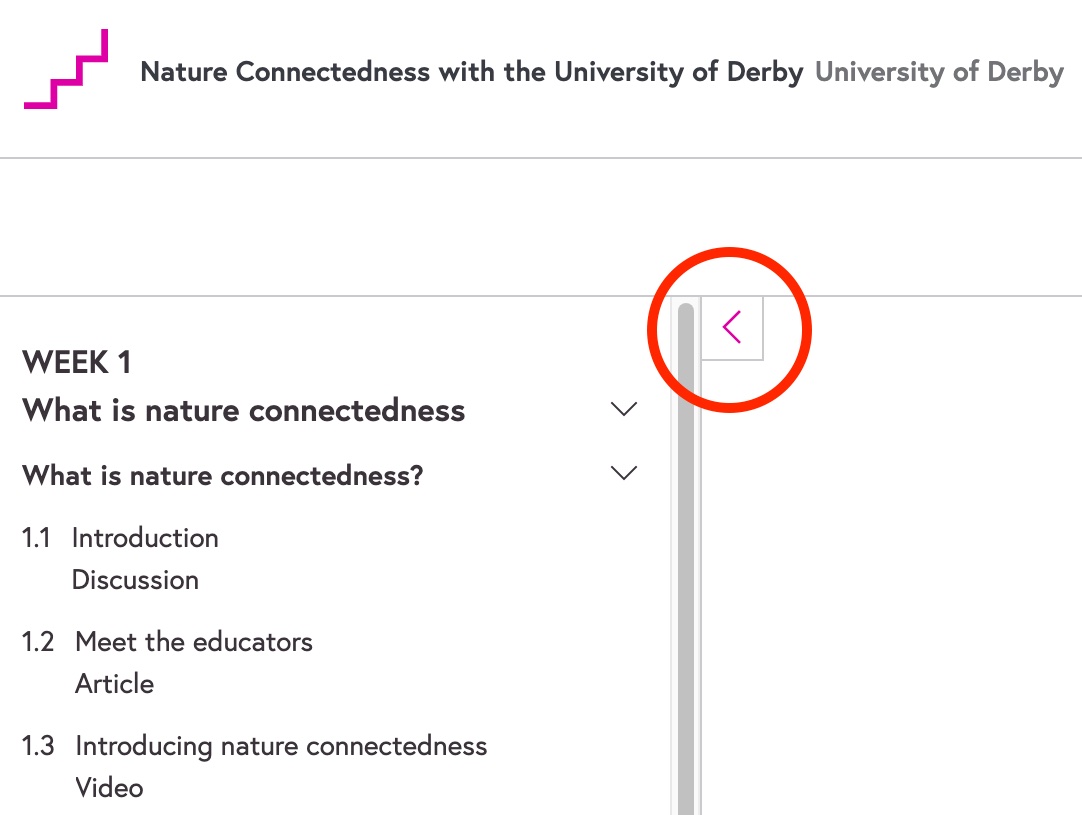
Task: Click the grey University of Derby link
Action: pyautogui.click(x=939, y=73)
